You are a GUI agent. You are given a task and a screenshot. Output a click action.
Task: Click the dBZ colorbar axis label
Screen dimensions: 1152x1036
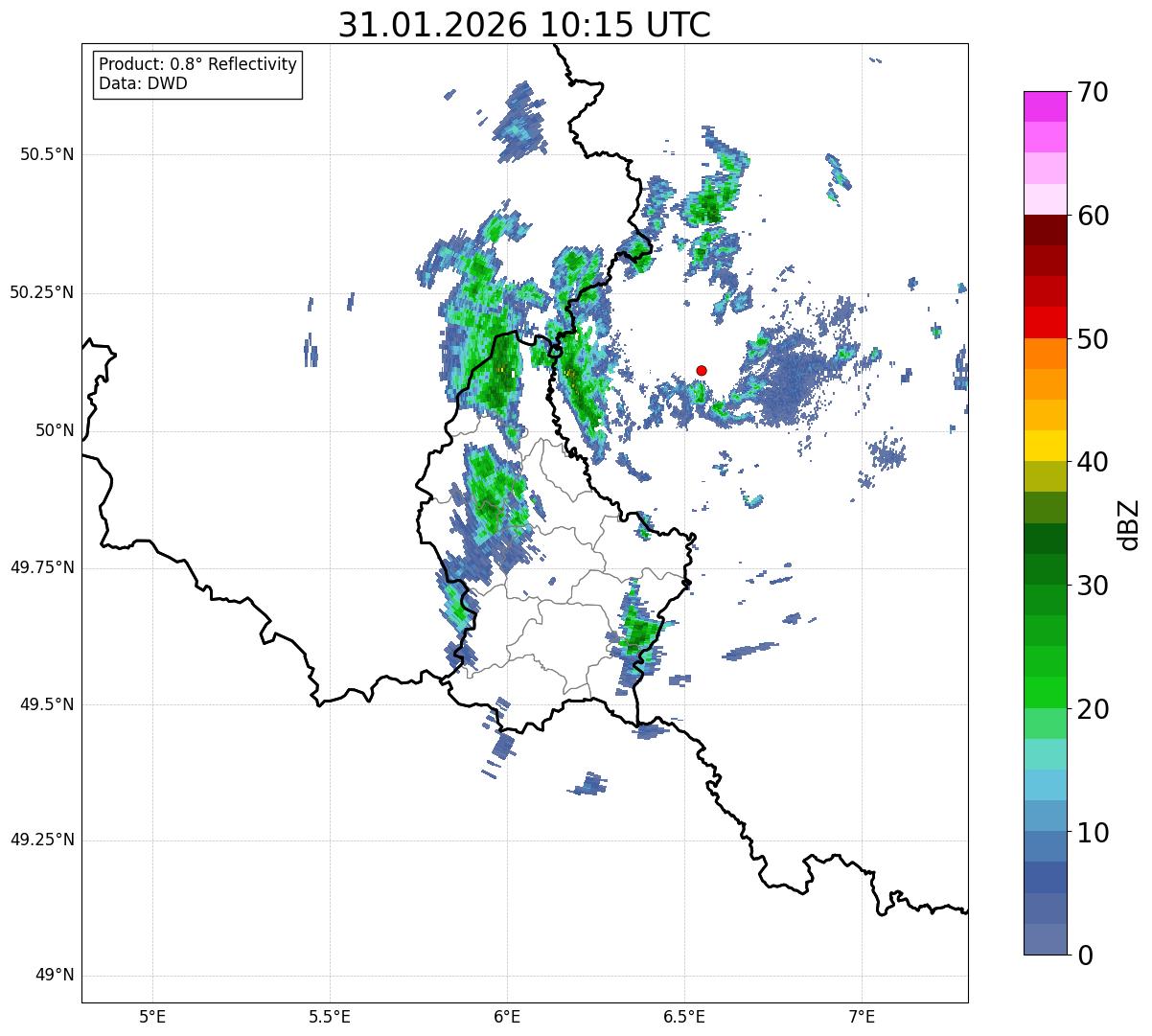(x=1130, y=523)
